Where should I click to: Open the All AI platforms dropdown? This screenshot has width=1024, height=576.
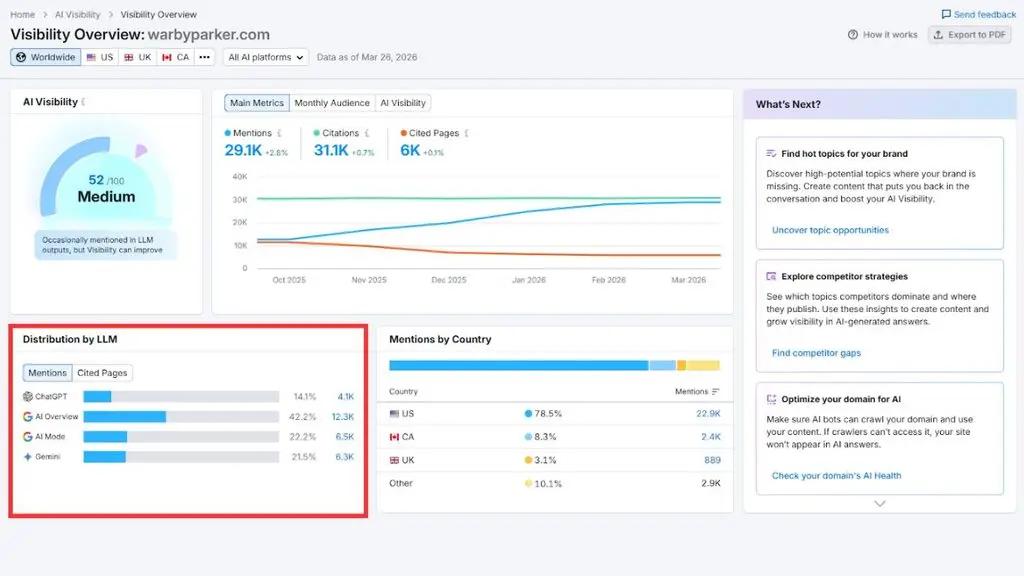(265, 57)
